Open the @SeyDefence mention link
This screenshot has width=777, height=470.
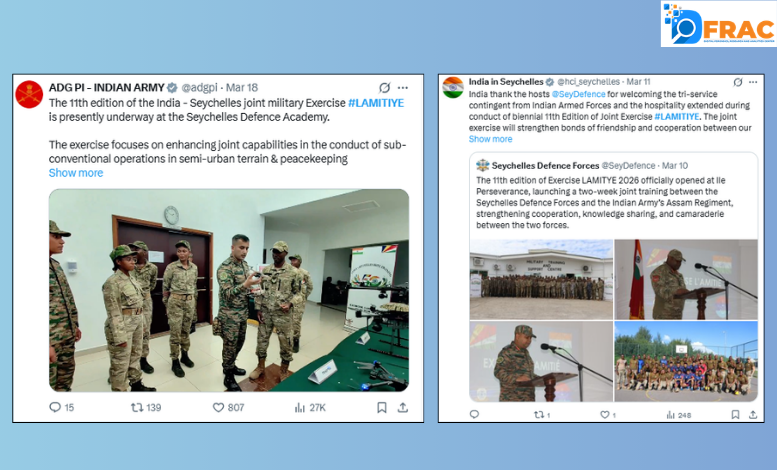pyautogui.click(x=578, y=94)
